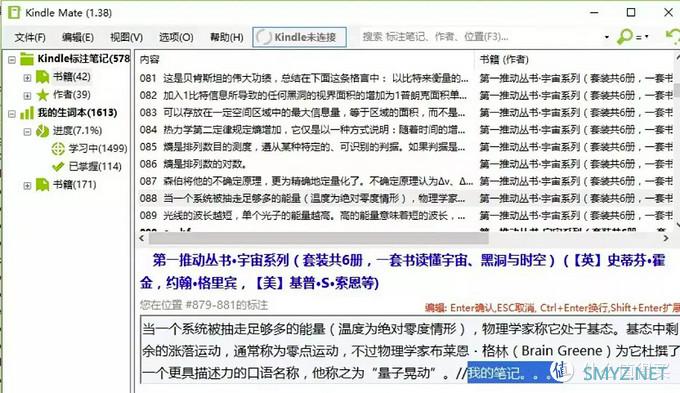Viewport: 680px width, 393px height.
Task: Expand the 作者(39) tree node
Action: click(27, 95)
